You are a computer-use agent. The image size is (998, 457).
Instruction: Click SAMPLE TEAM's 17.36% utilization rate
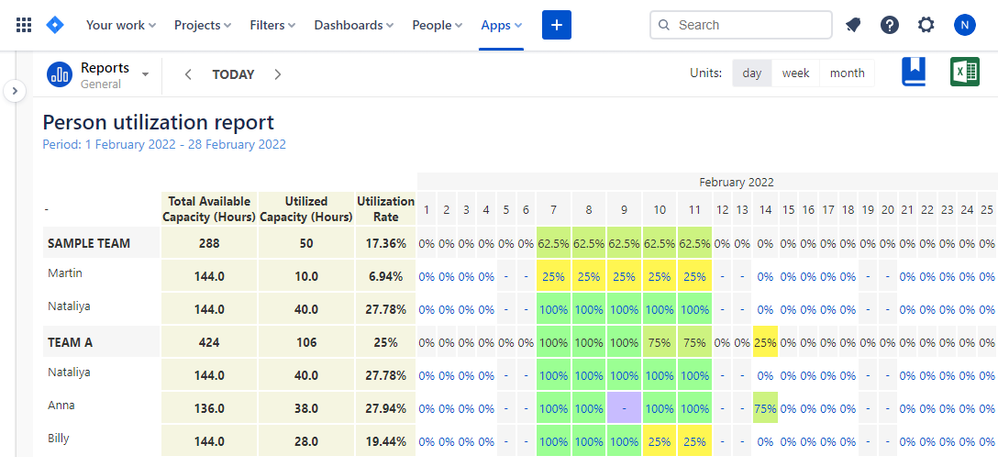pyautogui.click(x=386, y=243)
